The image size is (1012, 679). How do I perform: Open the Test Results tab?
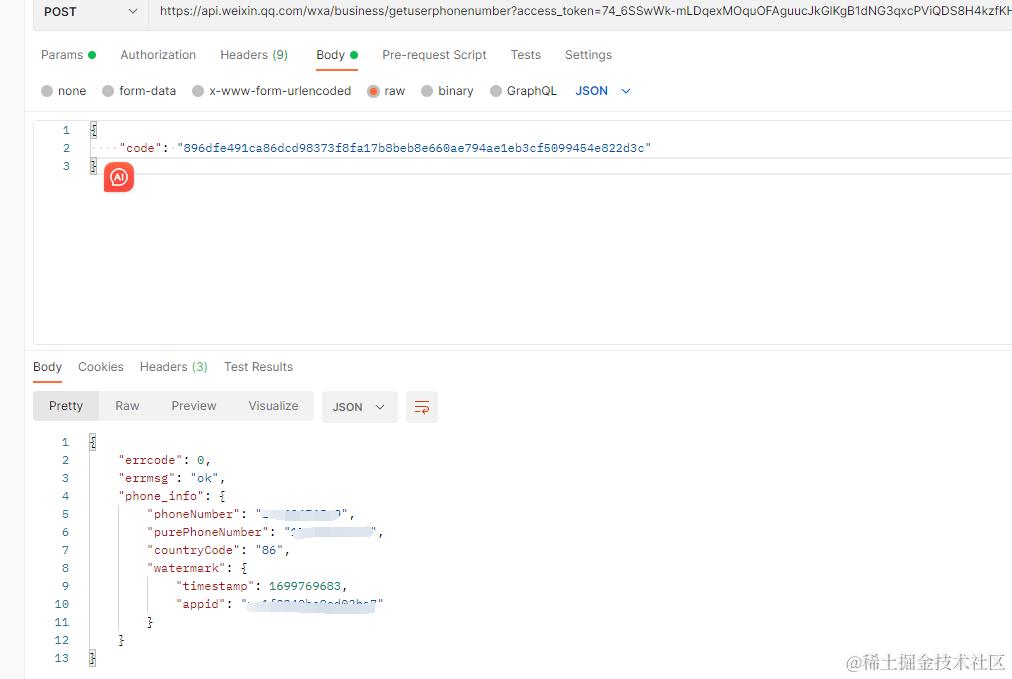[x=258, y=367]
